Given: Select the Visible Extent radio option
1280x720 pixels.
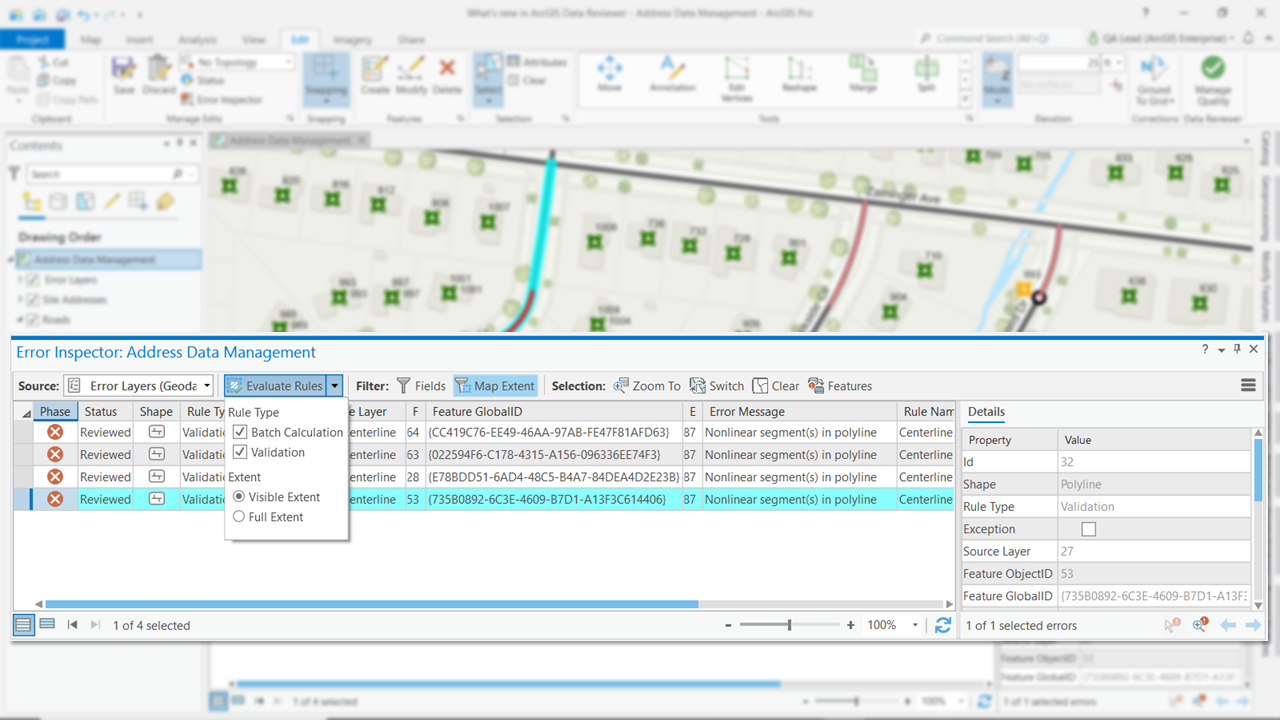Looking at the screenshot, I should click(238, 497).
